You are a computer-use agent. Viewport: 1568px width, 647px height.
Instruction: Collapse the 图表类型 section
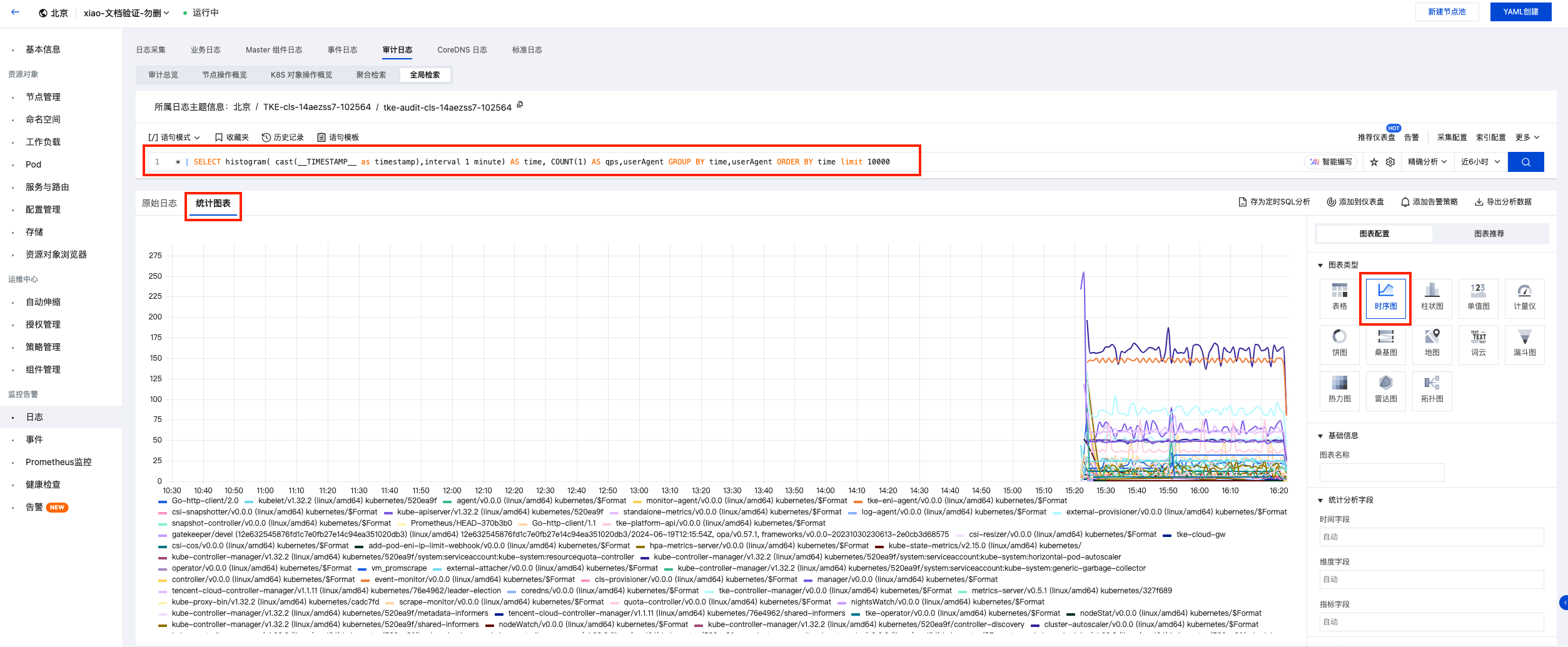click(x=1320, y=265)
